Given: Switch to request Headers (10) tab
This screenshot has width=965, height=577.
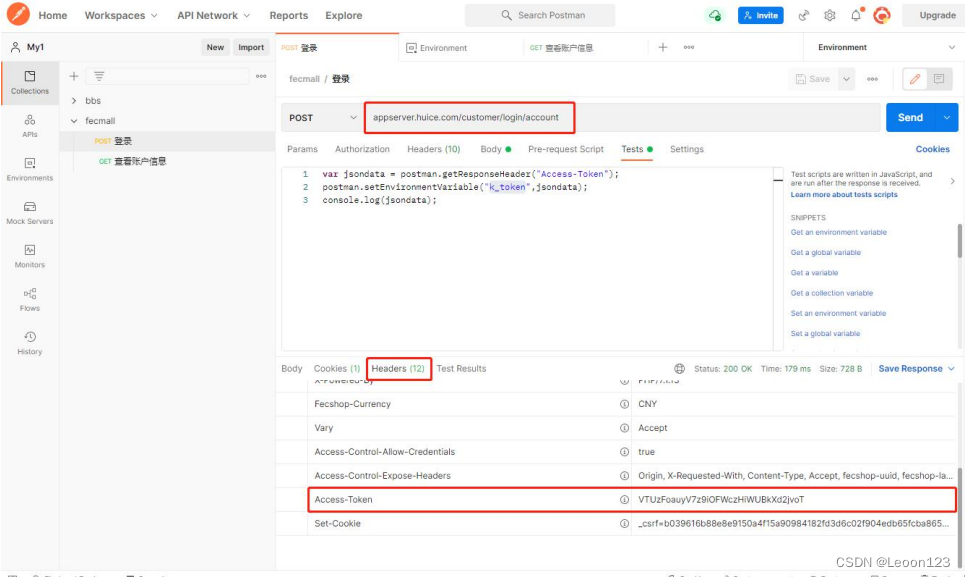Looking at the screenshot, I should (x=433, y=149).
